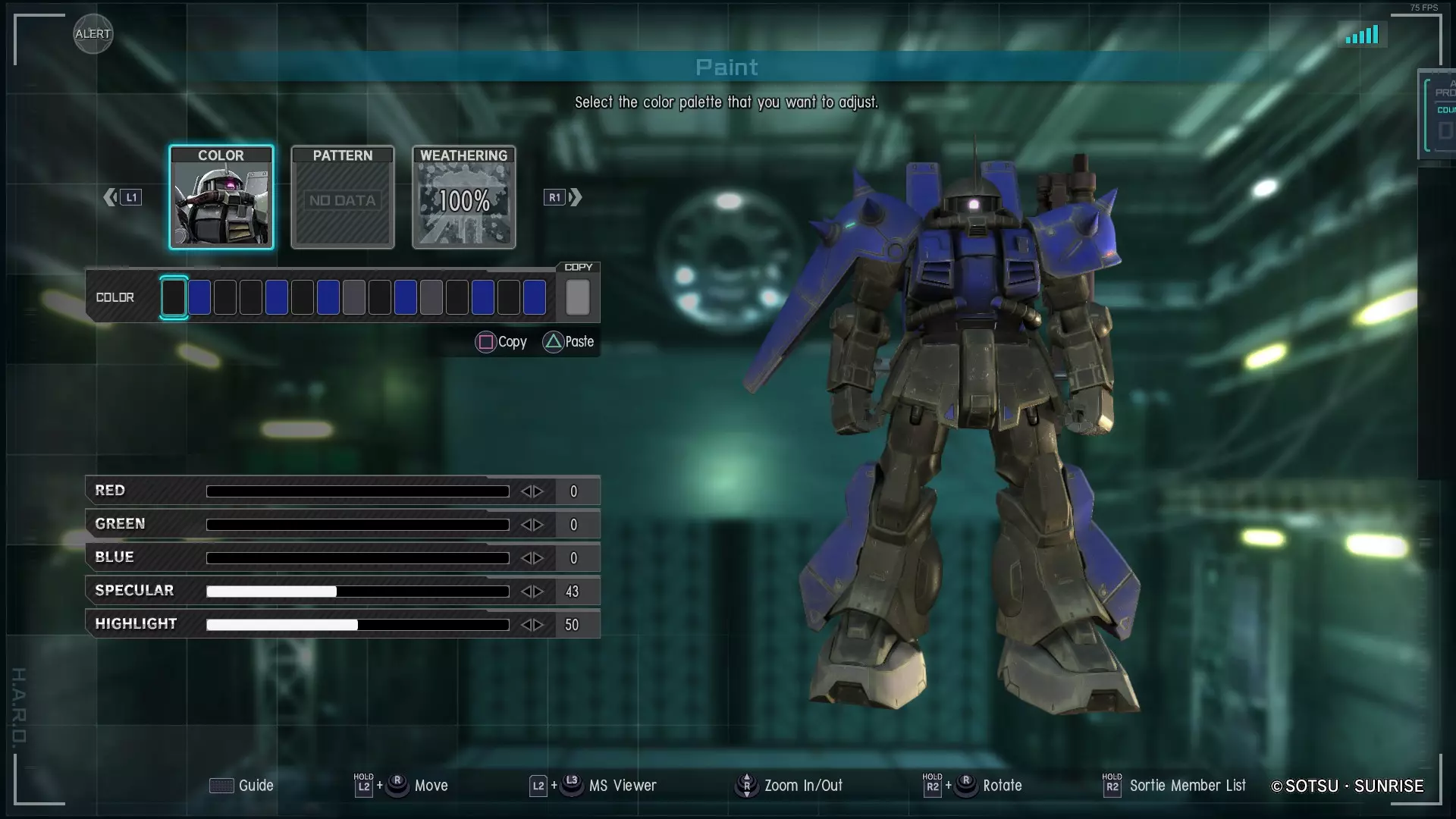The image size is (1456, 819).
Task: Expand the side panel at right edge
Action: (1438, 114)
